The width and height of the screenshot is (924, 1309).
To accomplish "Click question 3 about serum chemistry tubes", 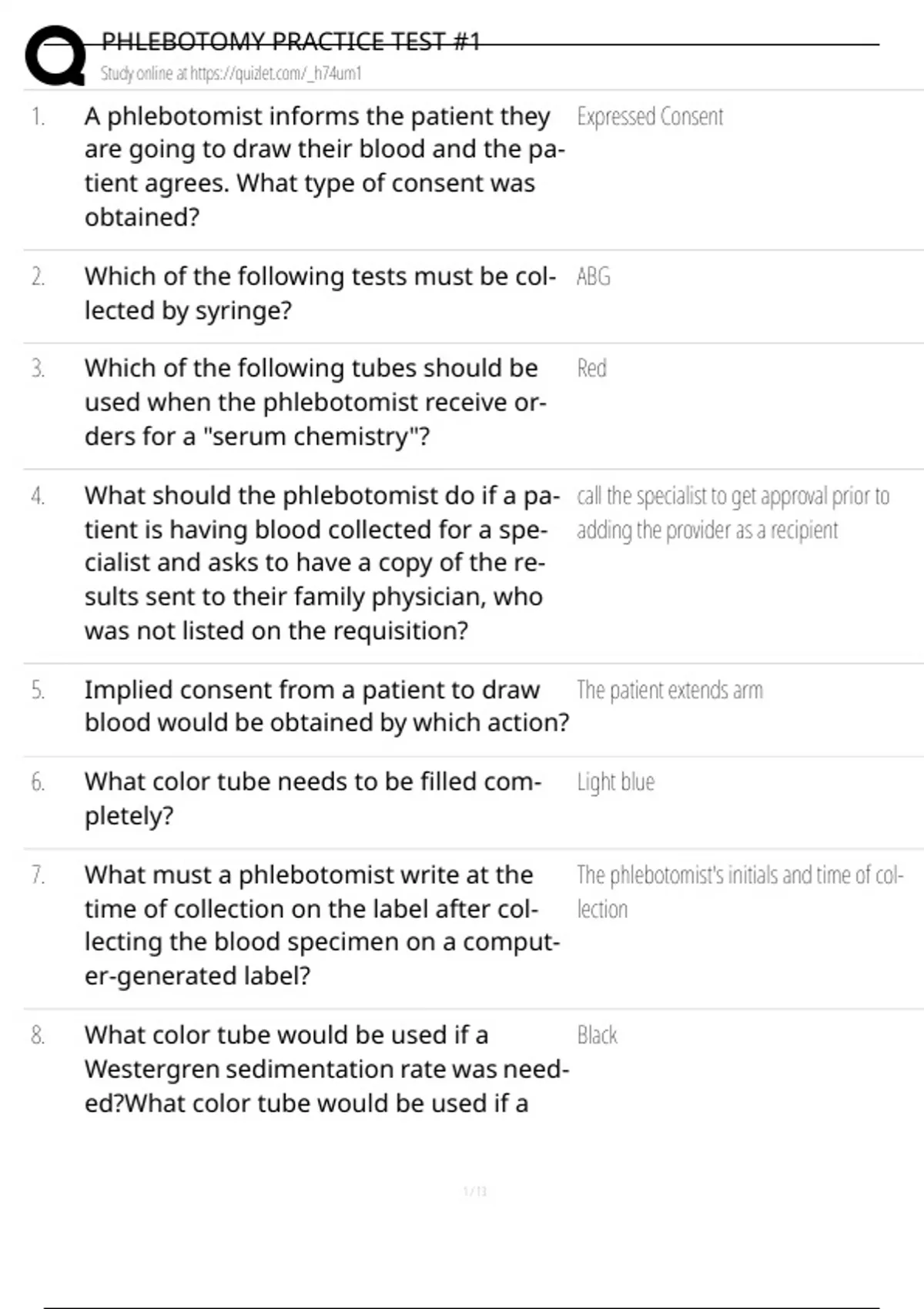I will click(316, 402).
